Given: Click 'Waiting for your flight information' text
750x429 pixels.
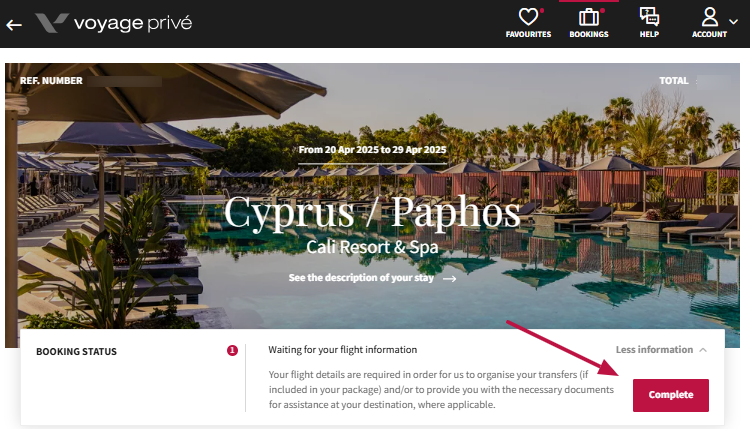Looking at the screenshot, I should 342,350.
